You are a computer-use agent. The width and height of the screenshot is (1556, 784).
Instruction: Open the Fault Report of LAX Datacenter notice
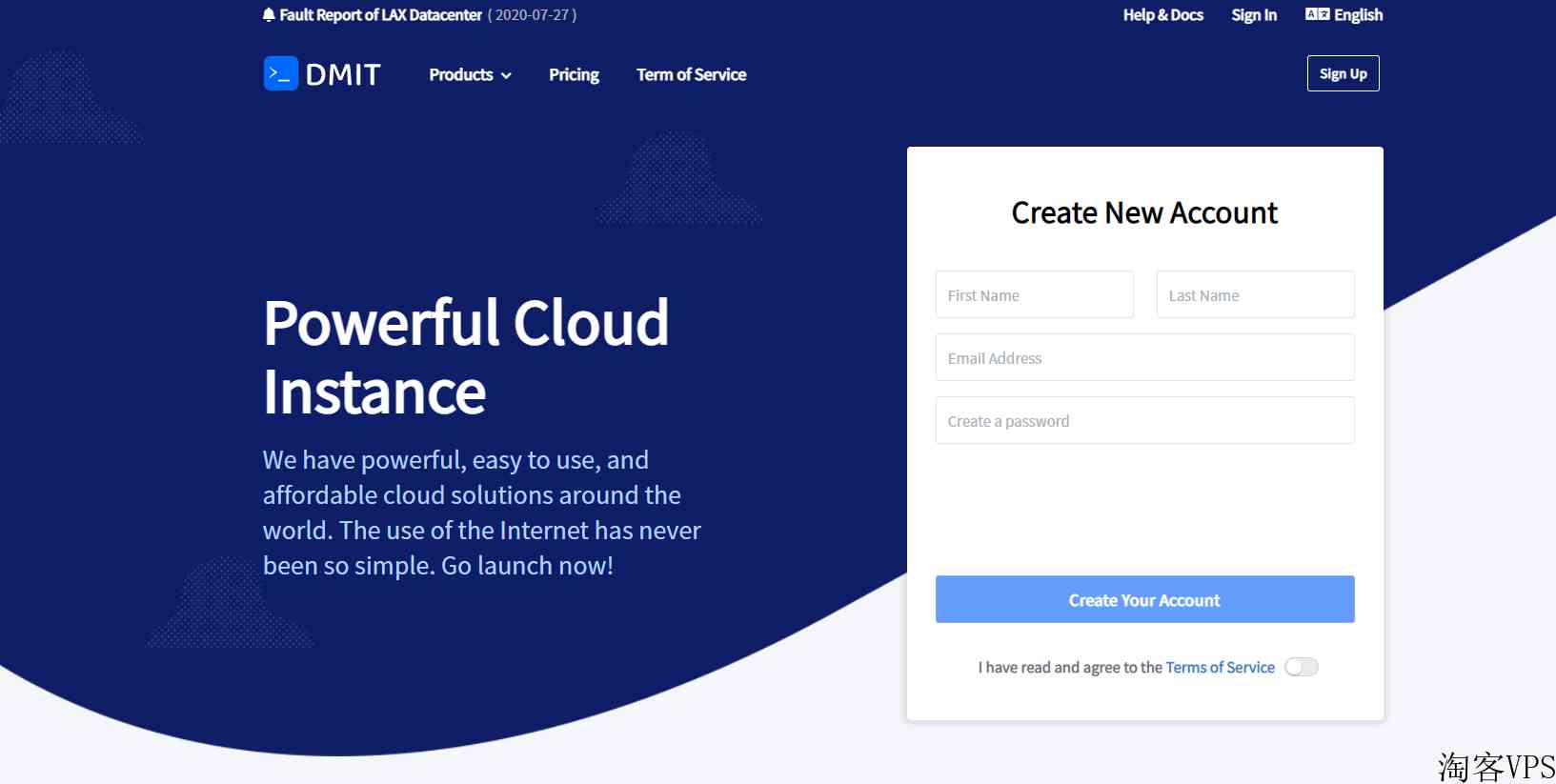(x=380, y=15)
